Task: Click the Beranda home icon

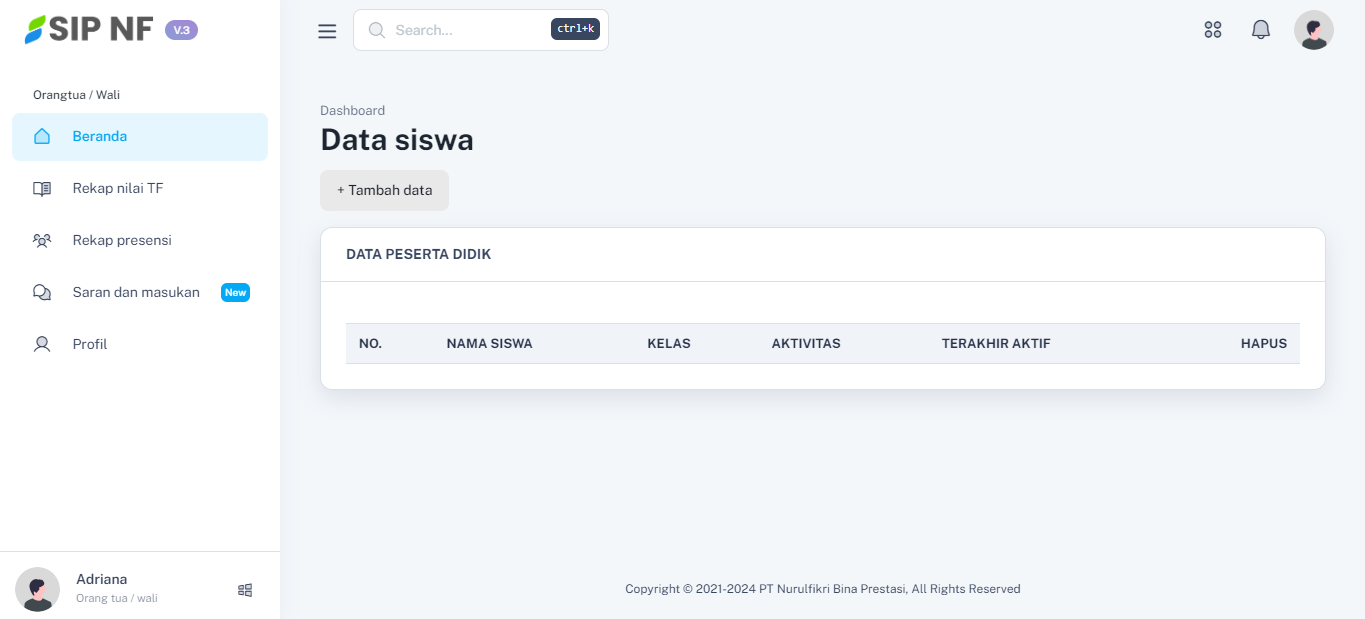Action: click(42, 137)
